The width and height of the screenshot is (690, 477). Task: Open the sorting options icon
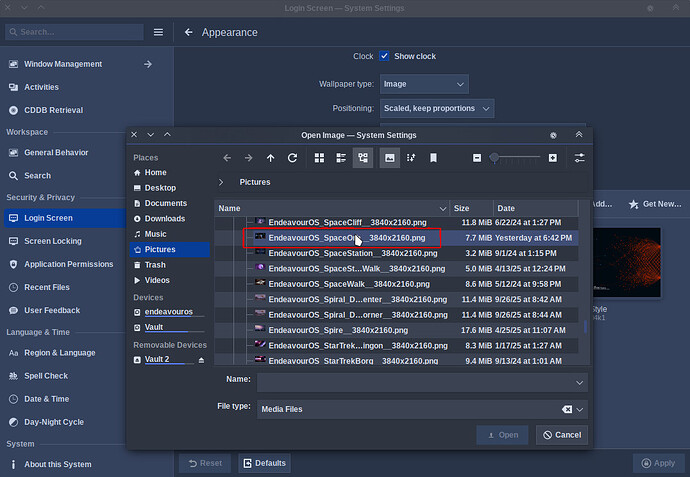[x=411, y=158]
